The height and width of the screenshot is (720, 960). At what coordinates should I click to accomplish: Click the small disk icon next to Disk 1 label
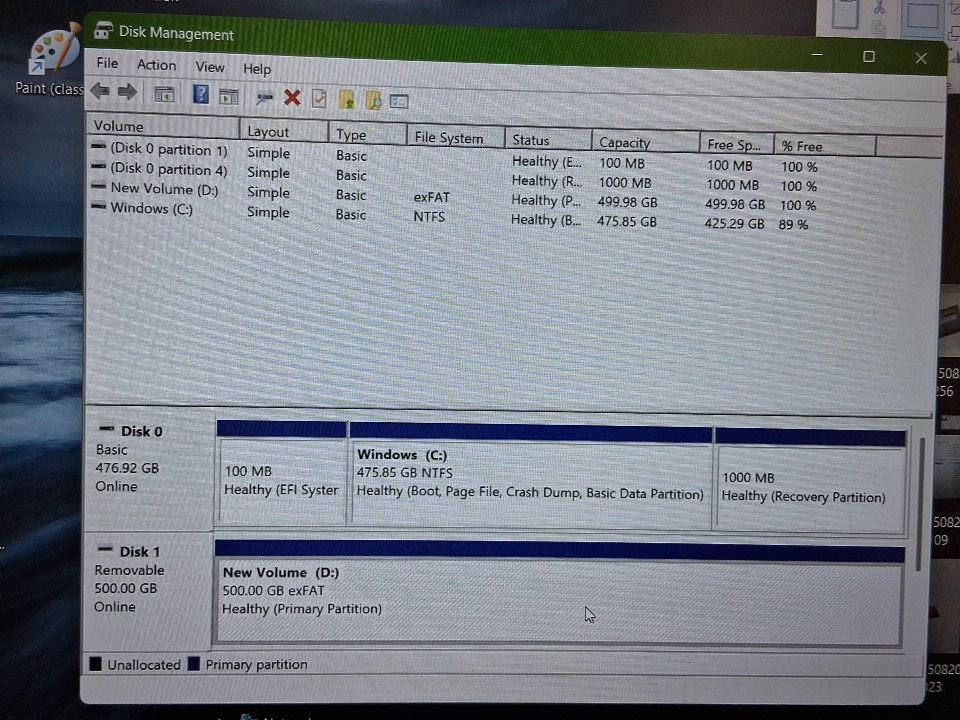105,549
